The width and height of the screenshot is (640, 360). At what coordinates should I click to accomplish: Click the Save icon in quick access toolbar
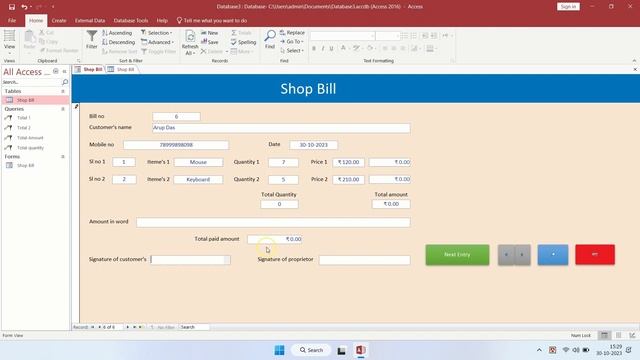pyautogui.click(x=11, y=7)
